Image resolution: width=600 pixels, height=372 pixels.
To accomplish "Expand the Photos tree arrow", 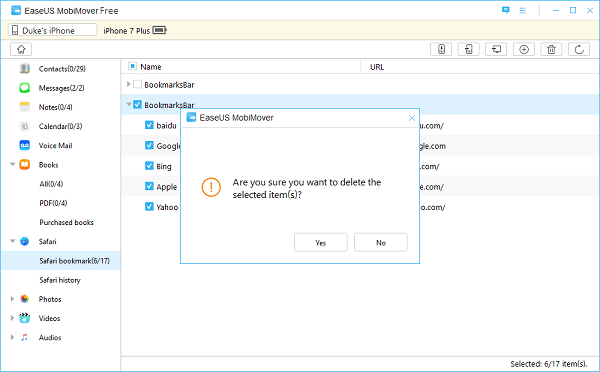I will (x=12, y=299).
